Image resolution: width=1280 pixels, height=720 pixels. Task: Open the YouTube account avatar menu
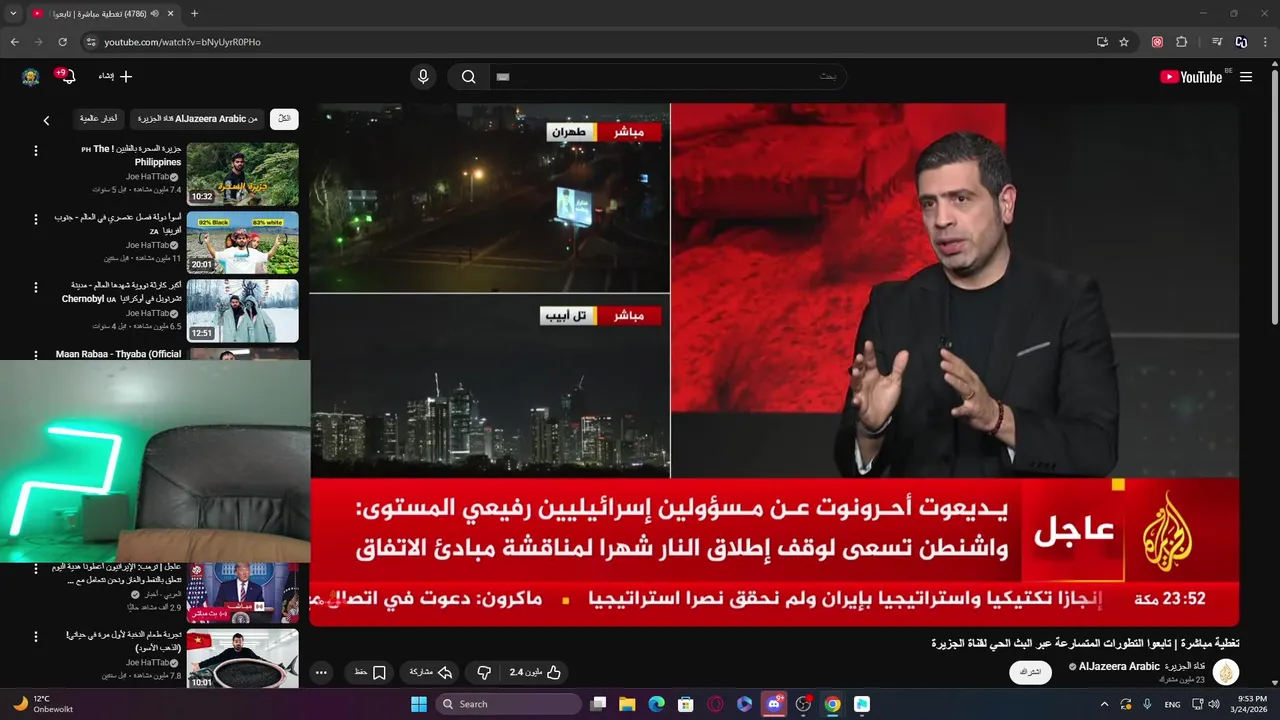point(31,77)
